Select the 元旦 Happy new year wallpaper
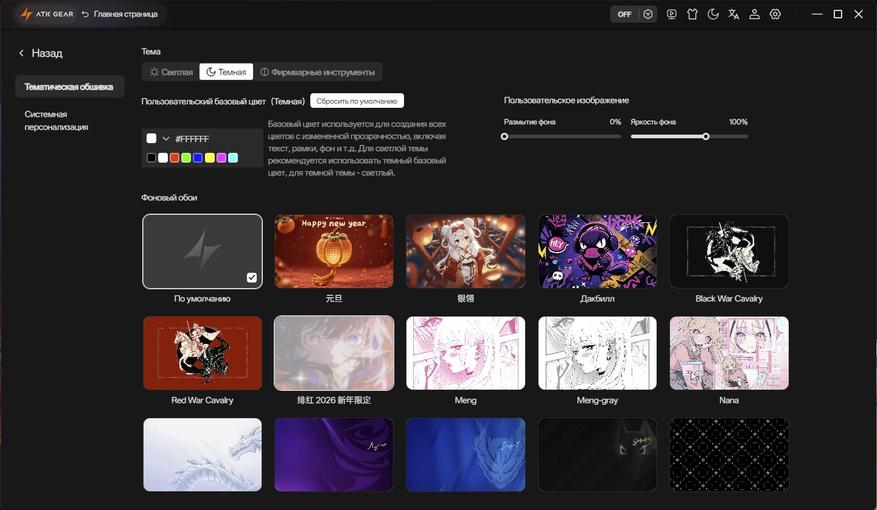The width and height of the screenshot is (877, 510). tap(334, 251)
